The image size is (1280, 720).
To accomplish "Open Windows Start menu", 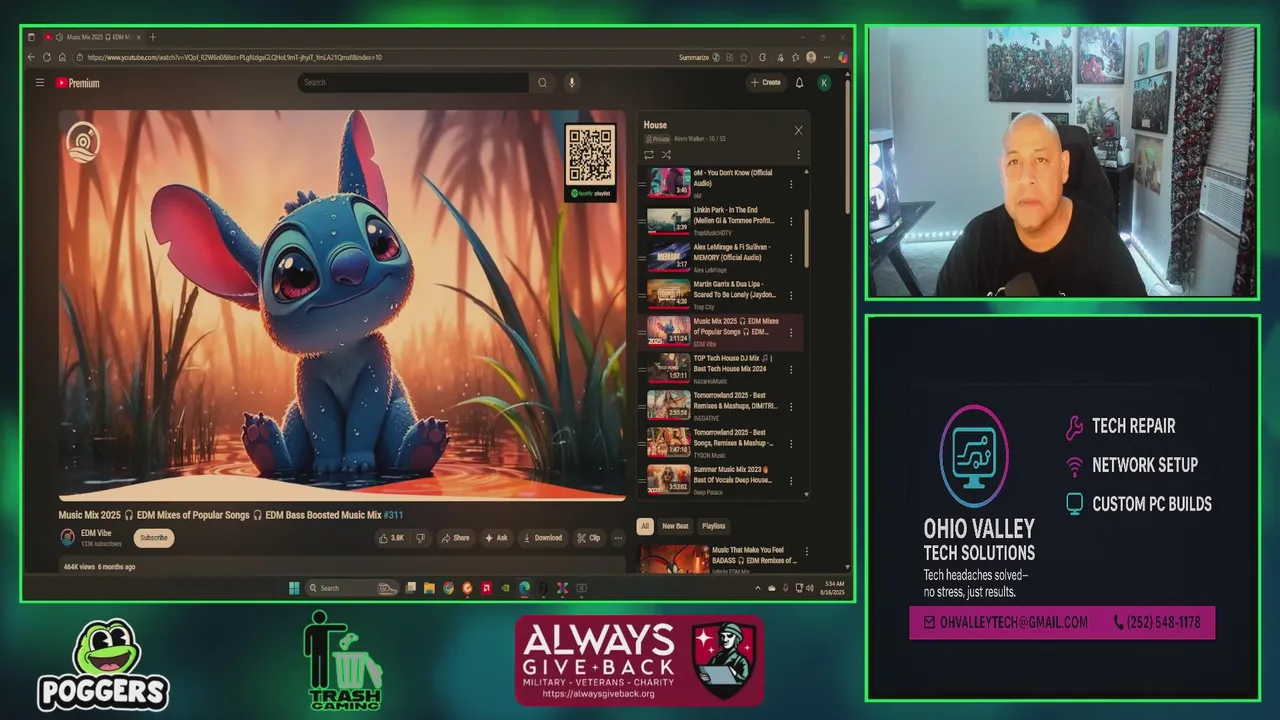I will [x=294, y=588].
